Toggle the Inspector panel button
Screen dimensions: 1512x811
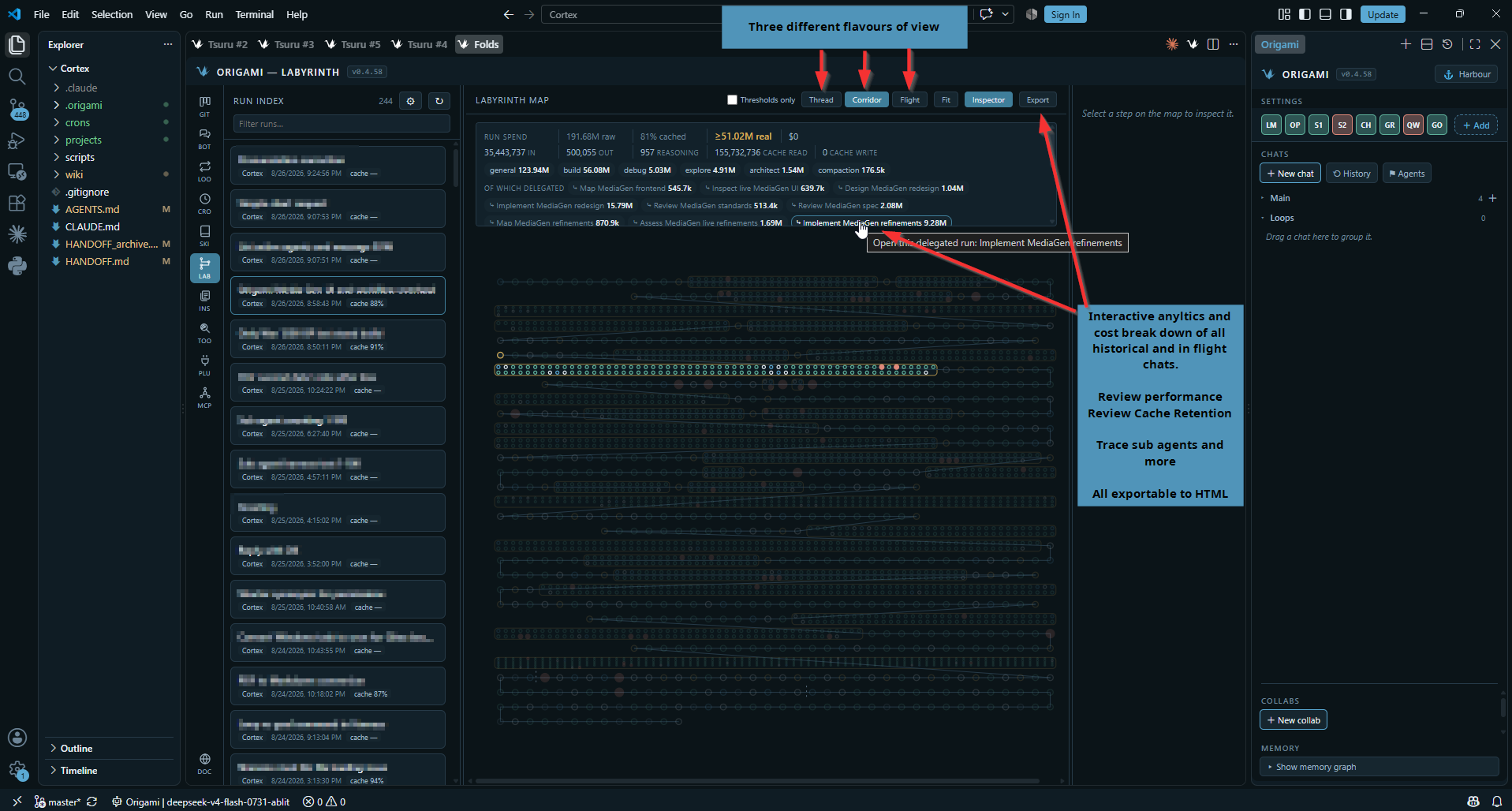coord(988,100)
